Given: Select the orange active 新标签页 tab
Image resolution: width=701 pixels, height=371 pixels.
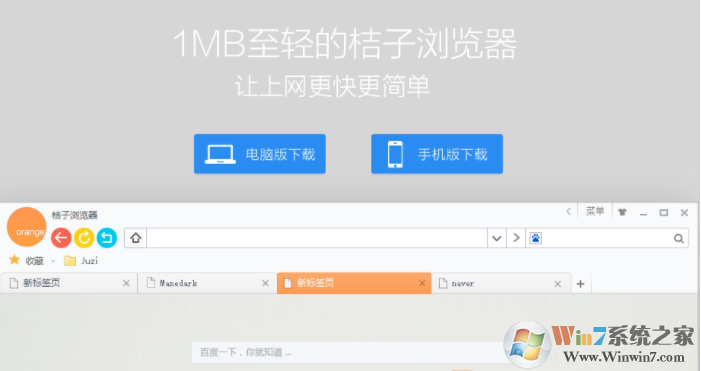Looking at the screenshot, I should (x=354, y=283).
